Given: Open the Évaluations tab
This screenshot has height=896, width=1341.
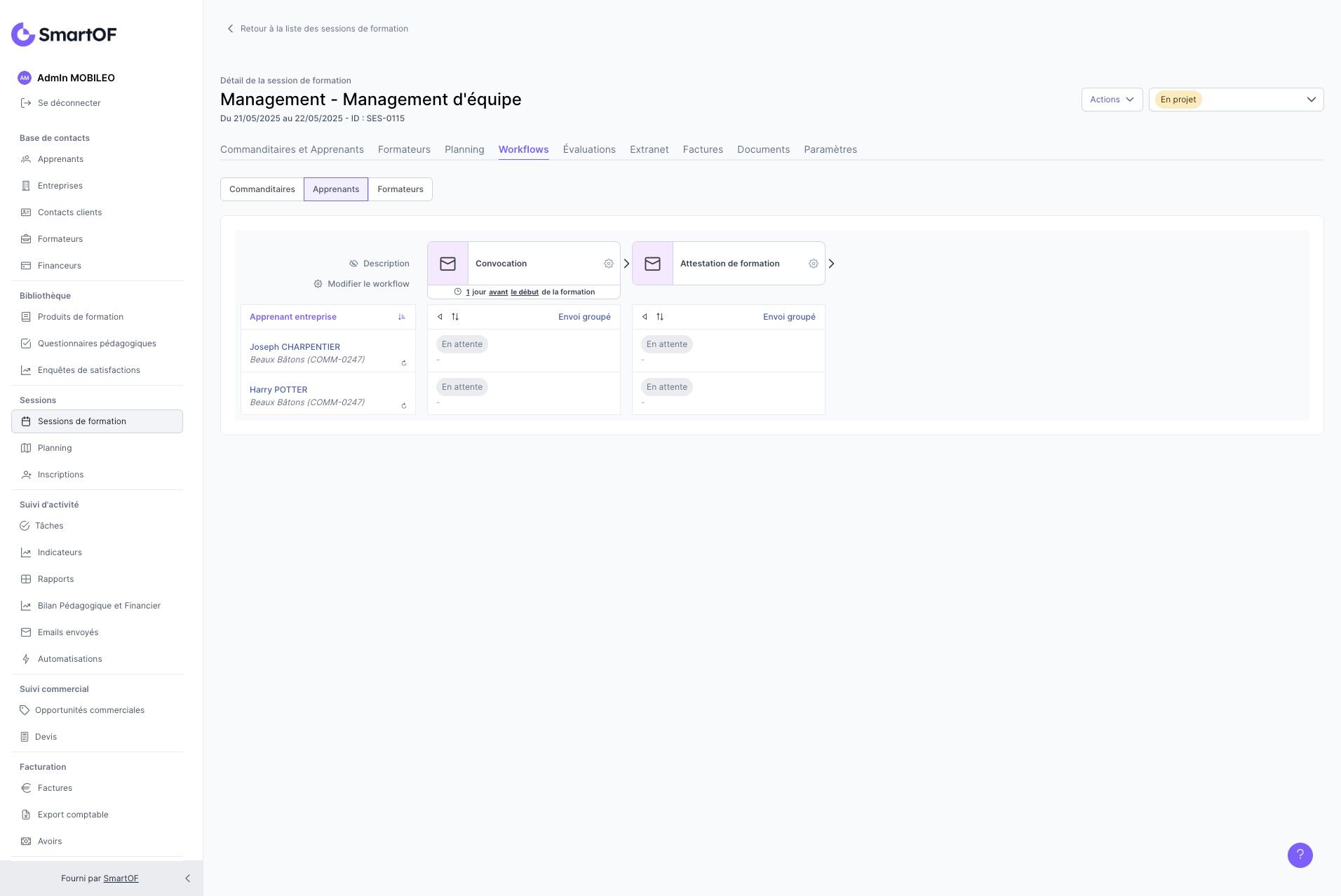Looking at the screenshot, I should [589, 149].
